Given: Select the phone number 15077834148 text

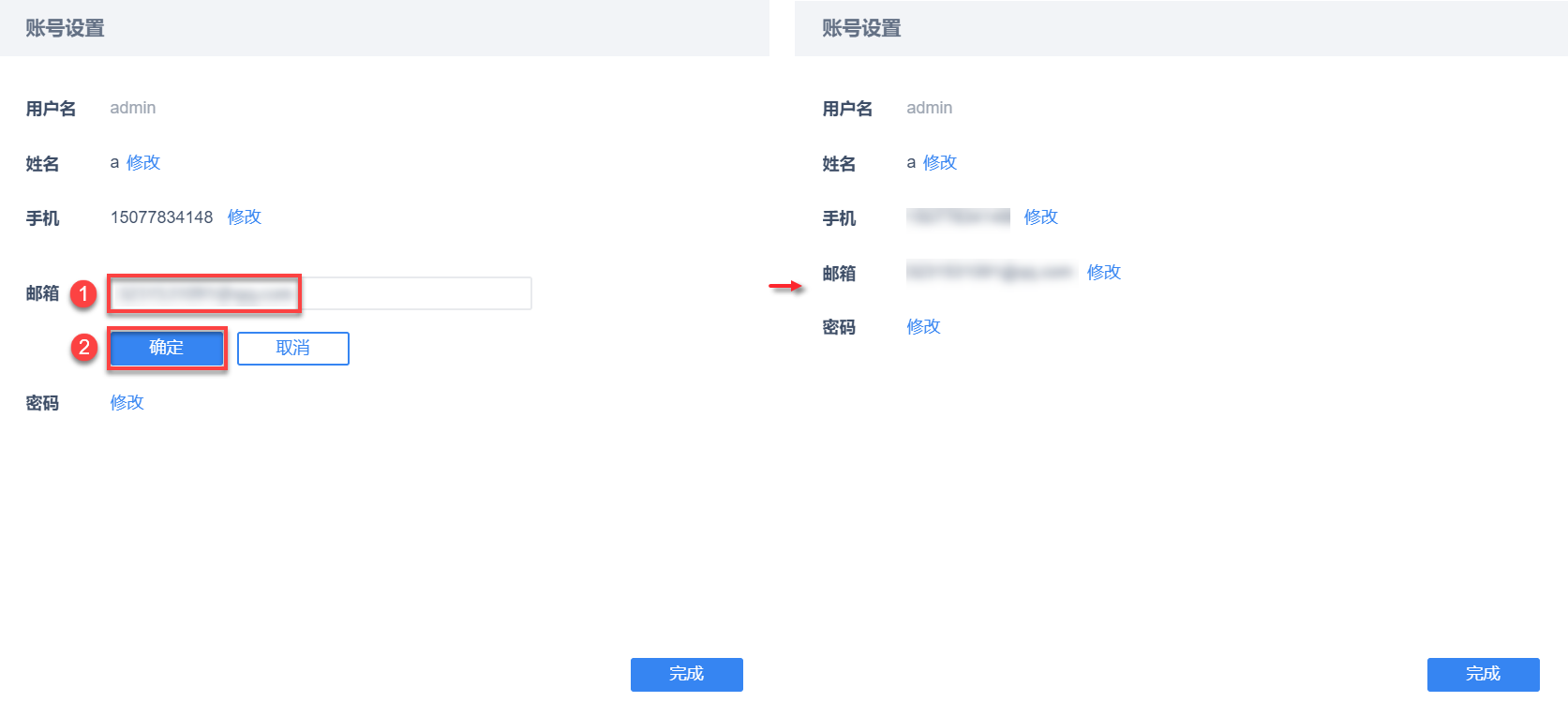Looking at the screenshot, I should [x=162, y=217].
